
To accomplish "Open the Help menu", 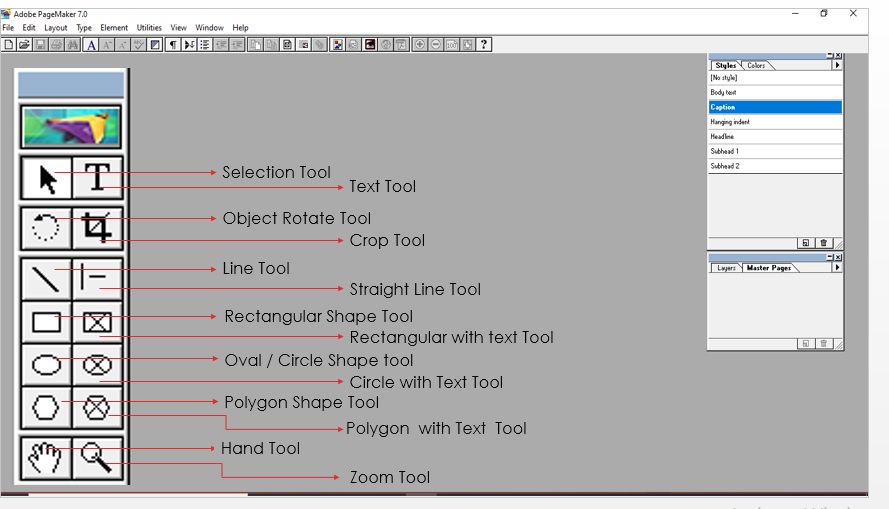I will click(x=240, y=27).
